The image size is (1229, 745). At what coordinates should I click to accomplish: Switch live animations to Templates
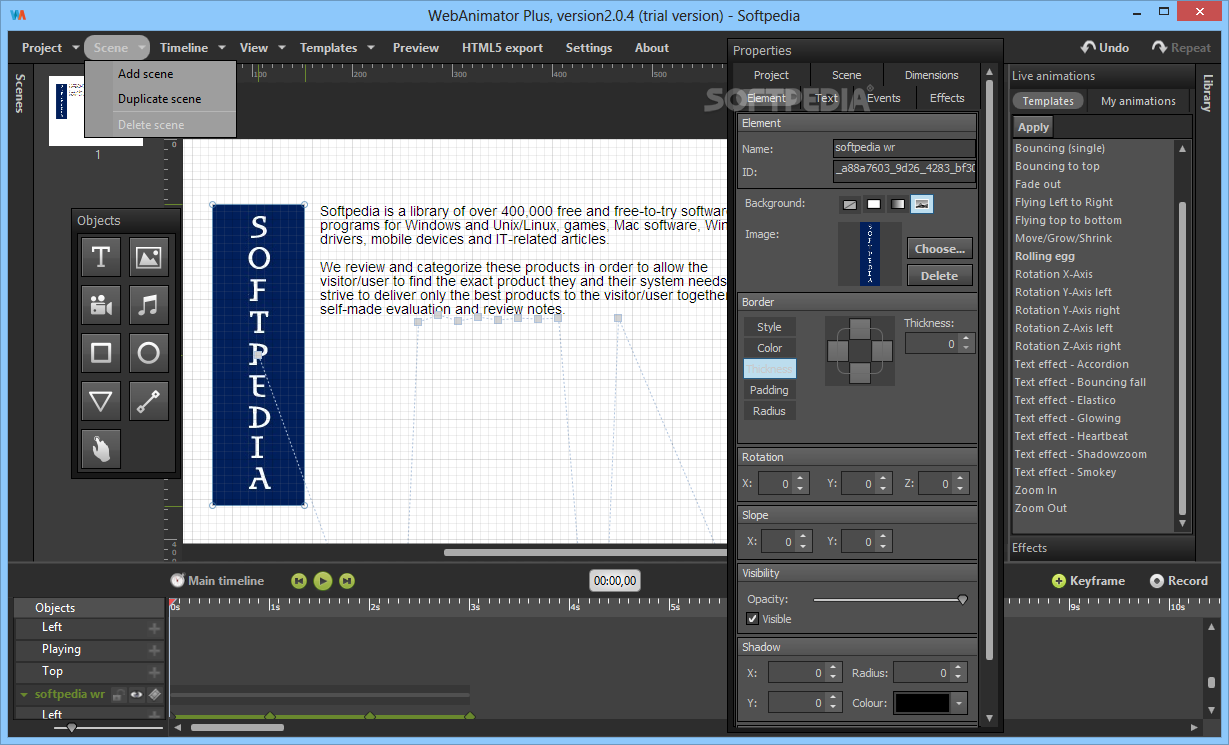click(x=1048, y=101)
